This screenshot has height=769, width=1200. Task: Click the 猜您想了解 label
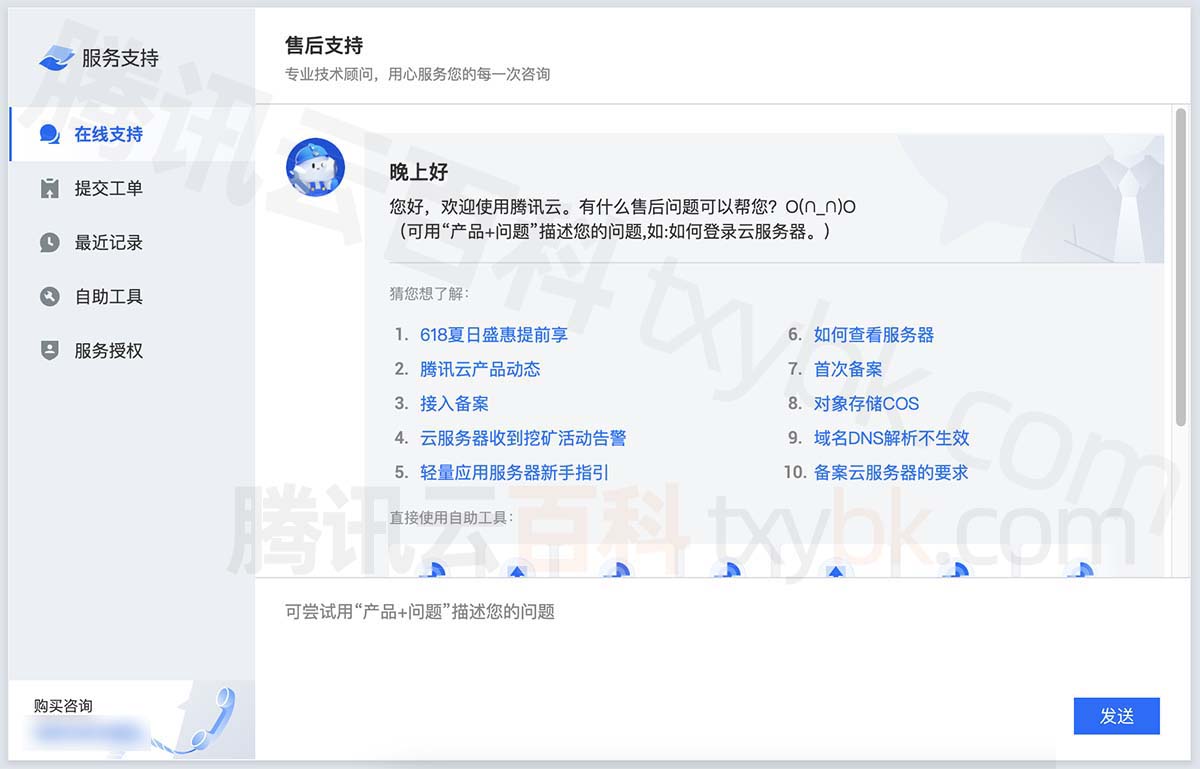[x=429, y=294]
